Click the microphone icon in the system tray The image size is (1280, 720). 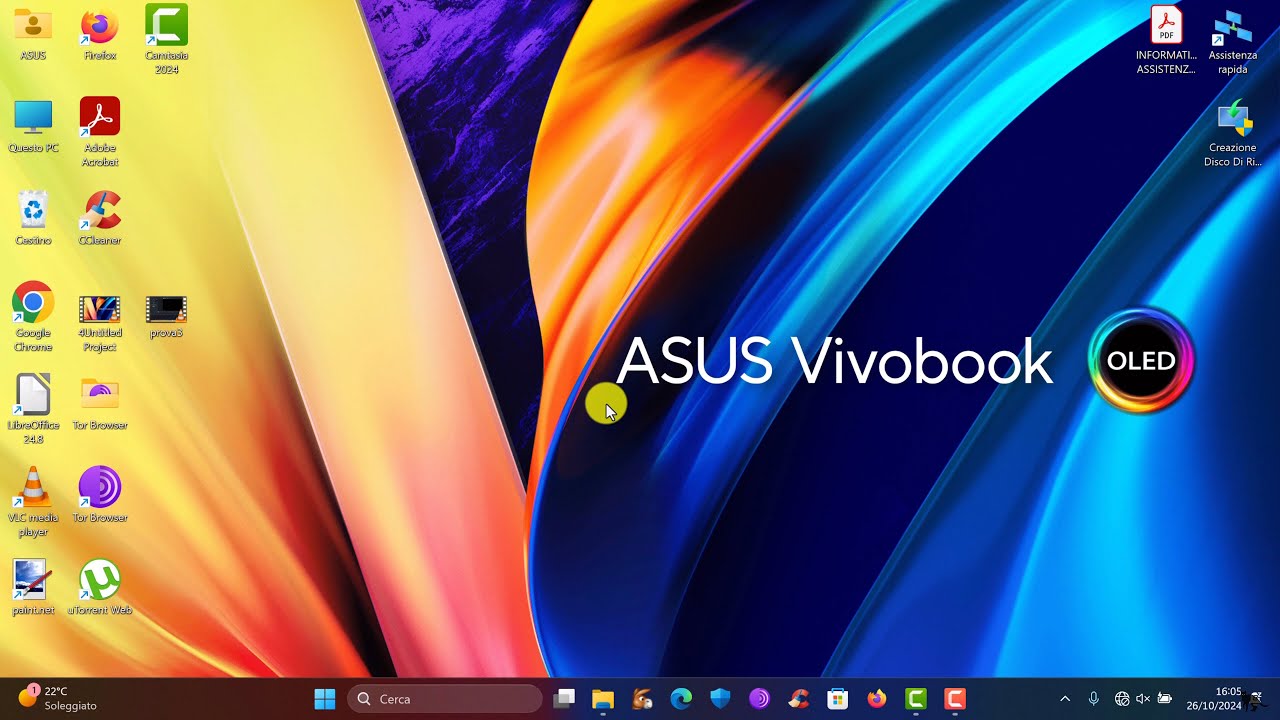[x=1094, y=699]
